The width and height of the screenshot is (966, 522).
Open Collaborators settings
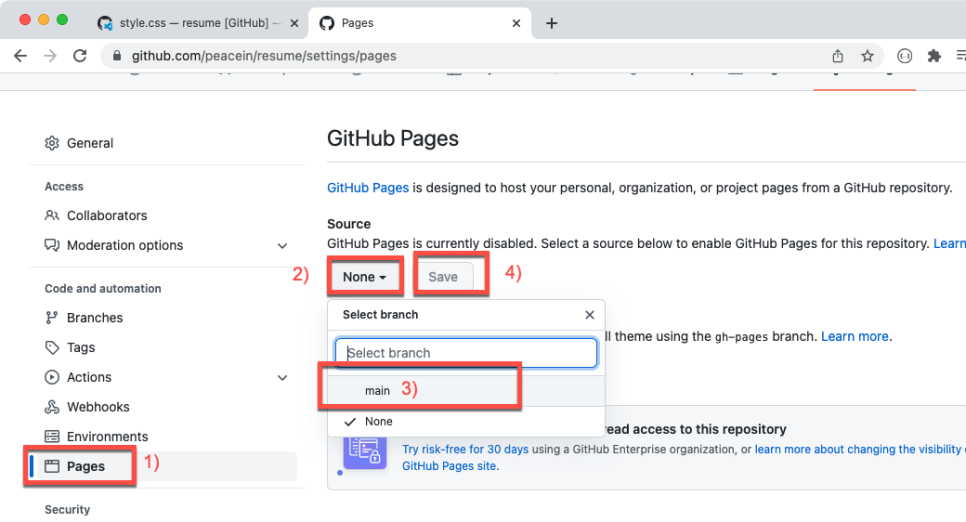click(x=107, y=216)
